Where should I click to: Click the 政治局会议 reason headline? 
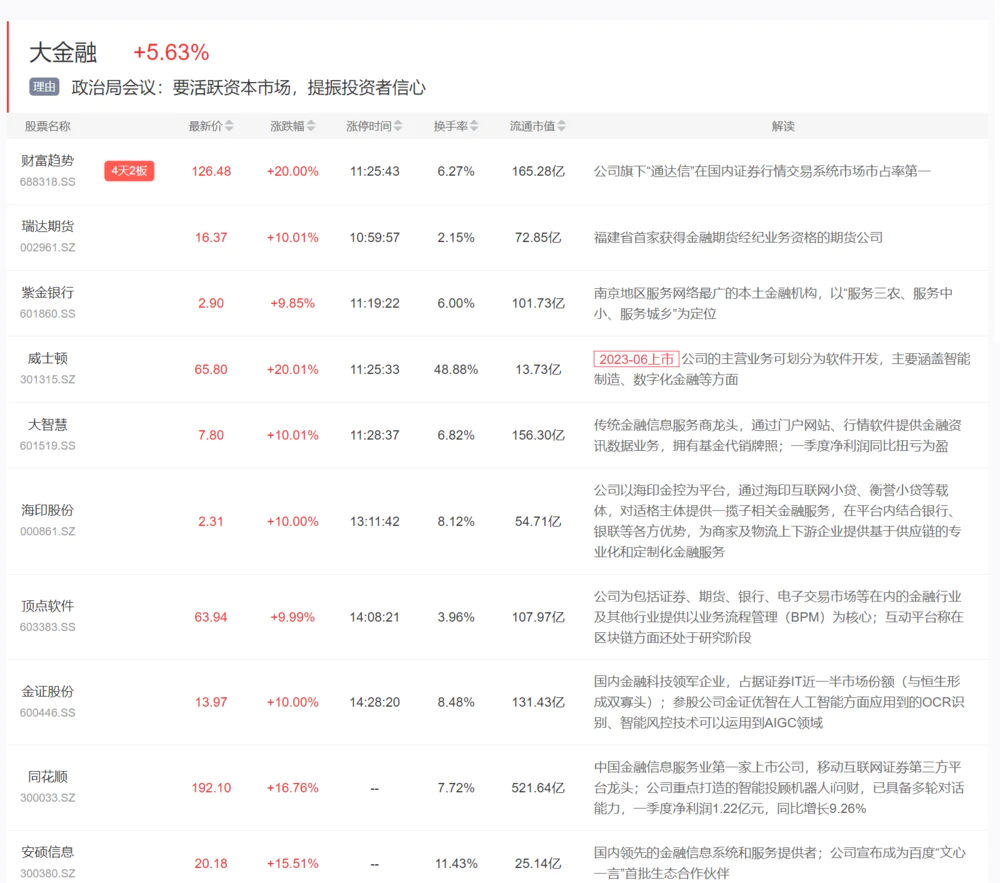248,87
